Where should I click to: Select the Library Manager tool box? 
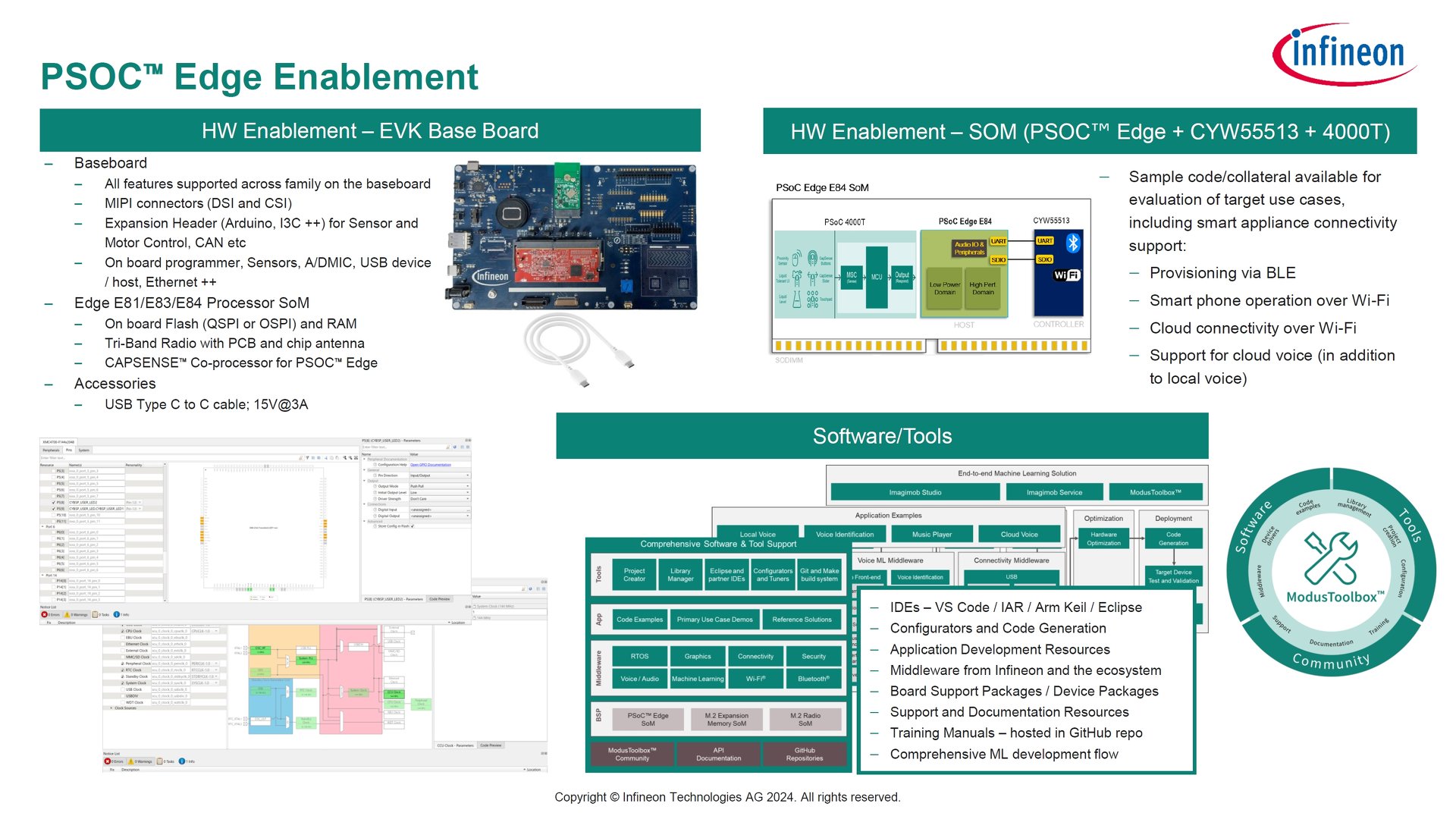pyautogui.click(x=680, y=575)
